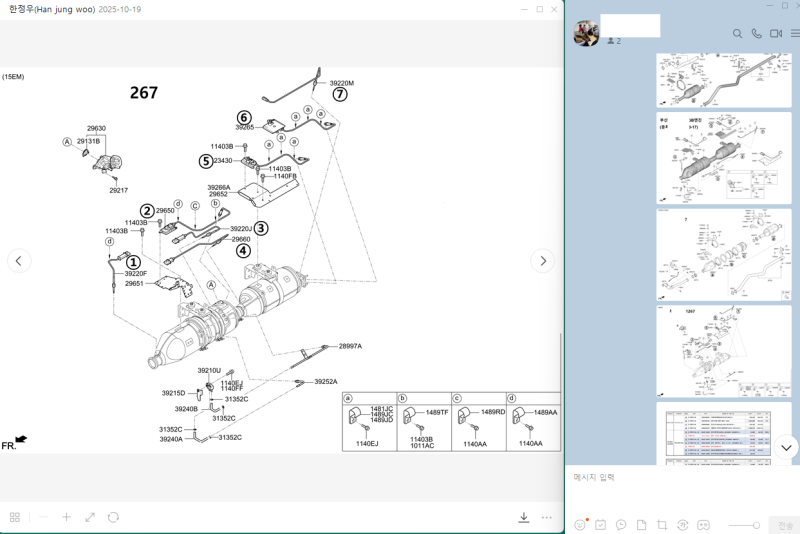Adjust the chat window transparency slider

pos(744,525)
